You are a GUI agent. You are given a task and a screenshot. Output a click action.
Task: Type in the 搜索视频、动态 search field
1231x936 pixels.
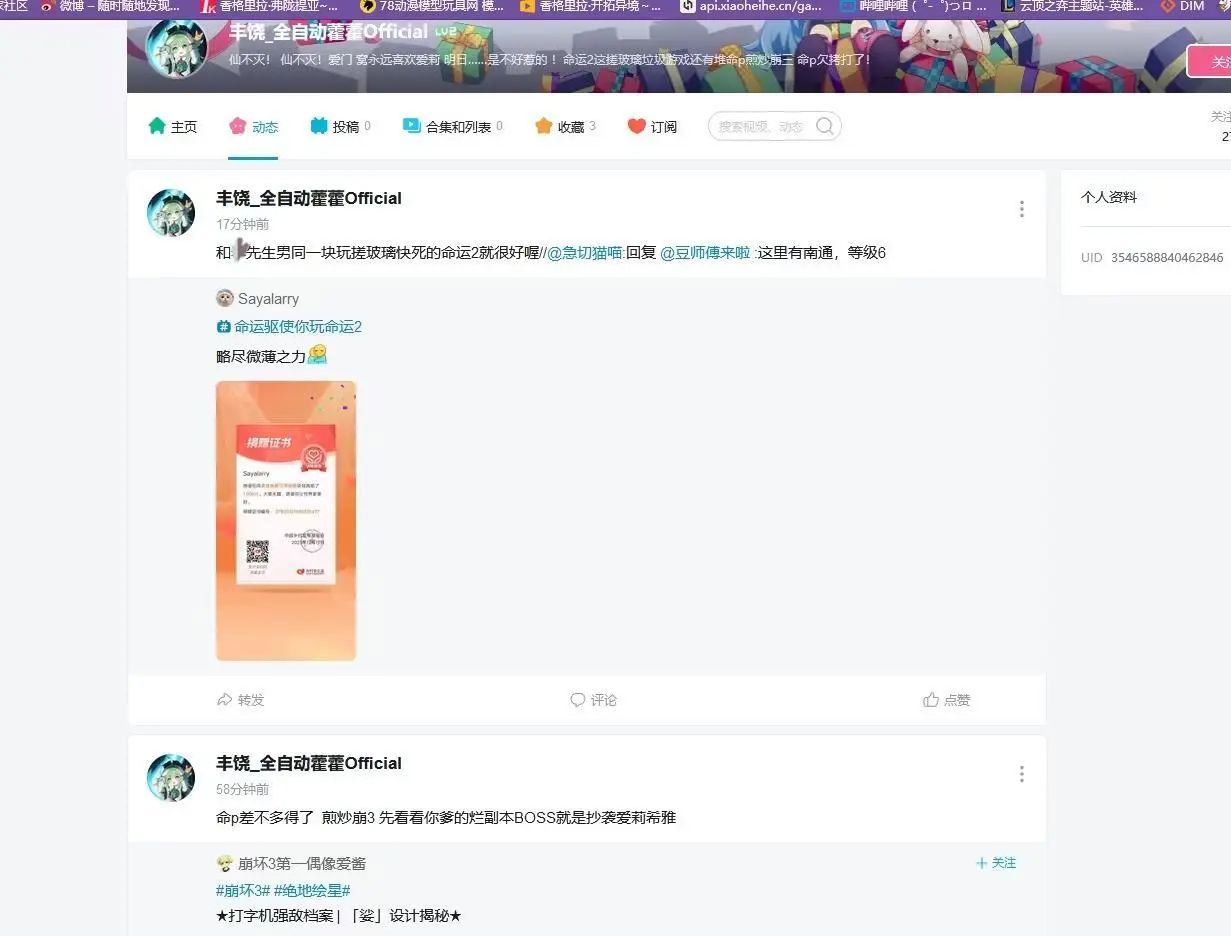(x=760, y=127)
